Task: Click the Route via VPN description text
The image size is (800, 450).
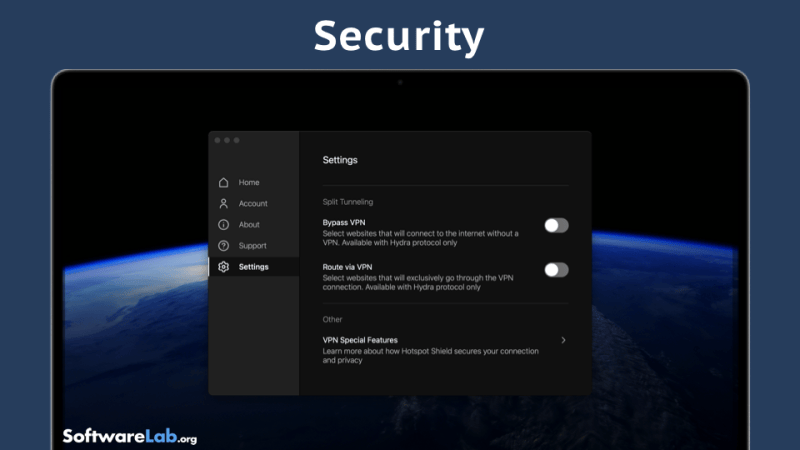Action: pos(418,283)
